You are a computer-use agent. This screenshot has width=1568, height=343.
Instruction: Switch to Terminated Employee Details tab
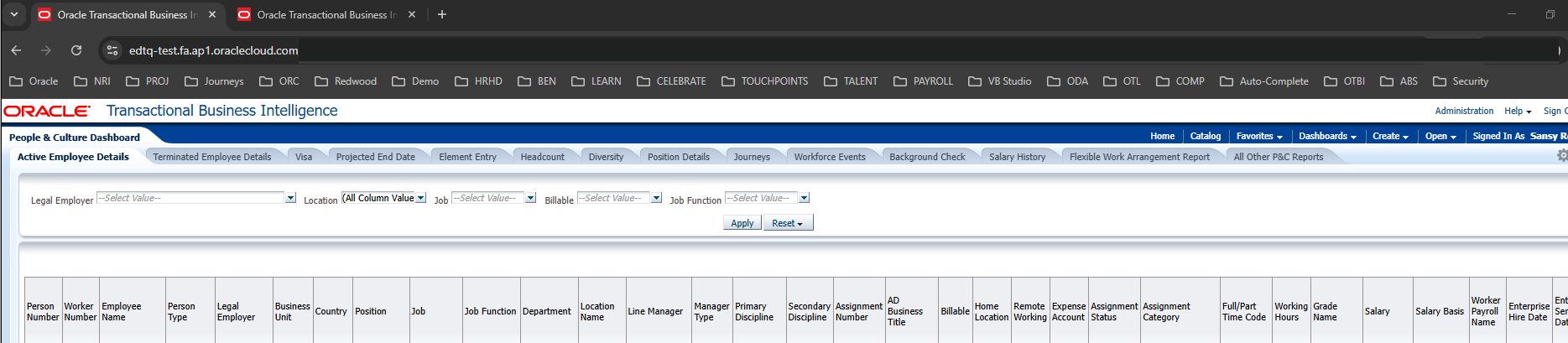[x=212, y=157]
